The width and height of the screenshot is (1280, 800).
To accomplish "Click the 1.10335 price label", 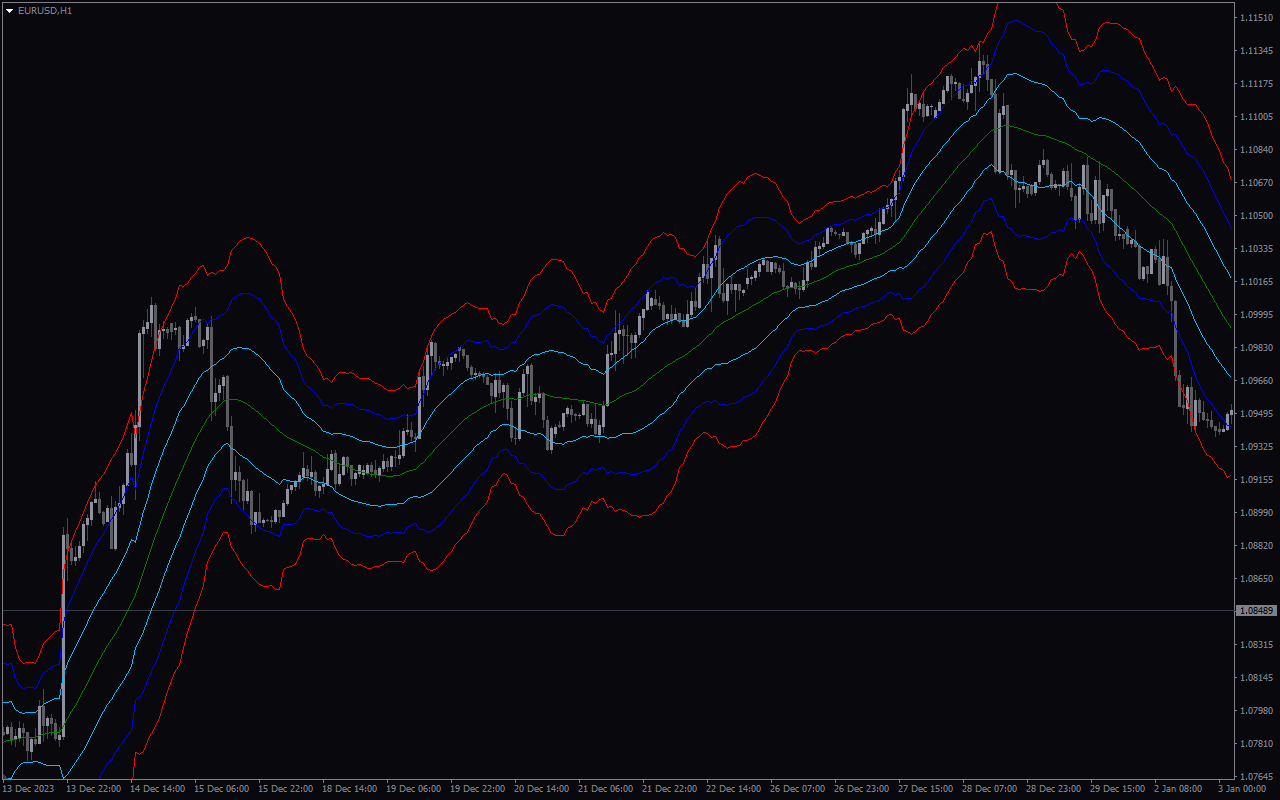I will pos(1256,249).
